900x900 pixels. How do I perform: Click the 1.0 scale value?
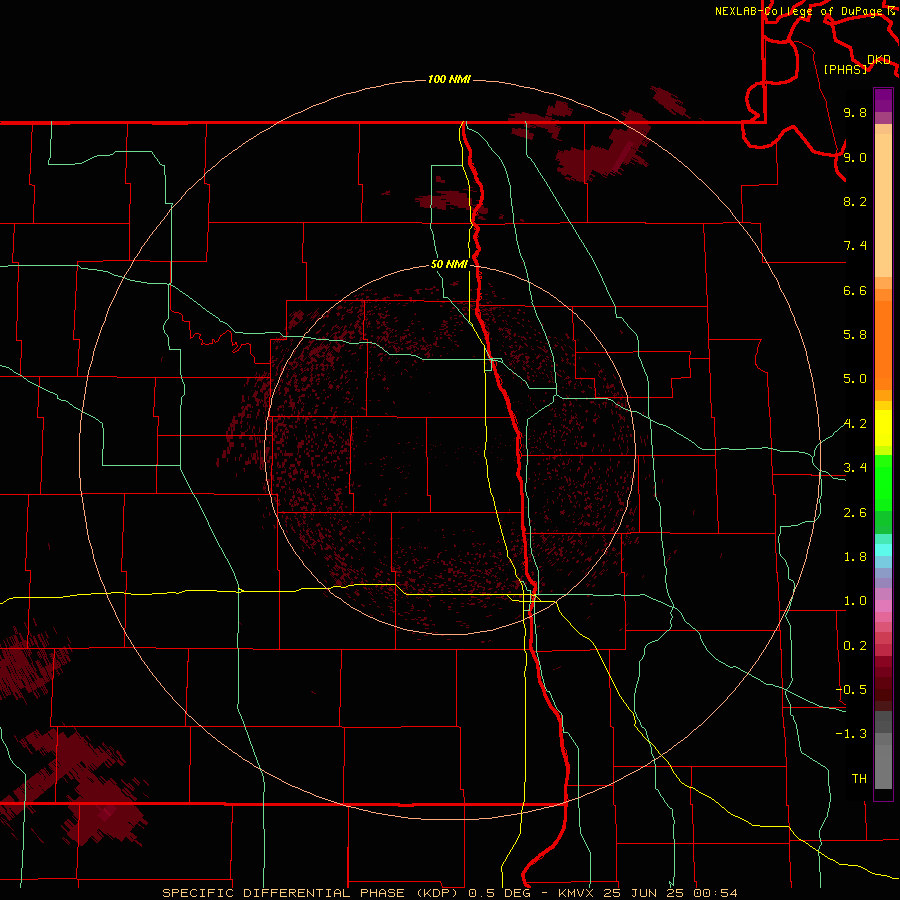click(855, 601)
